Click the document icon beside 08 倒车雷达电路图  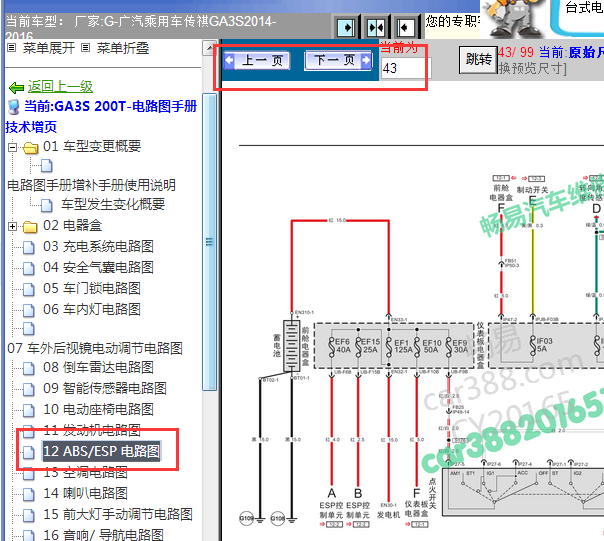click(x=29, y=368)
